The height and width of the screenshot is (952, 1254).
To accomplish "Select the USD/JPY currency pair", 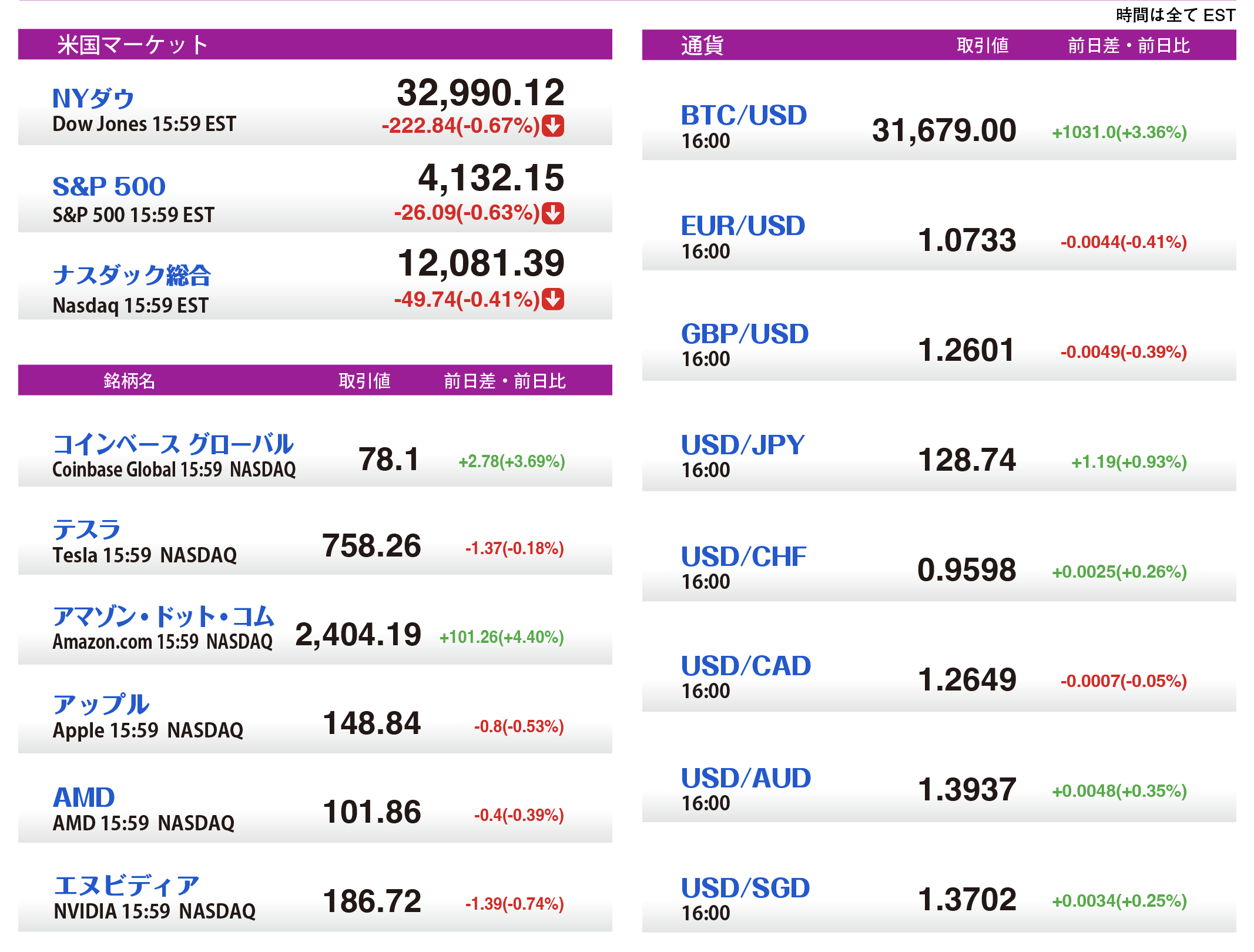I will (742, 445).
